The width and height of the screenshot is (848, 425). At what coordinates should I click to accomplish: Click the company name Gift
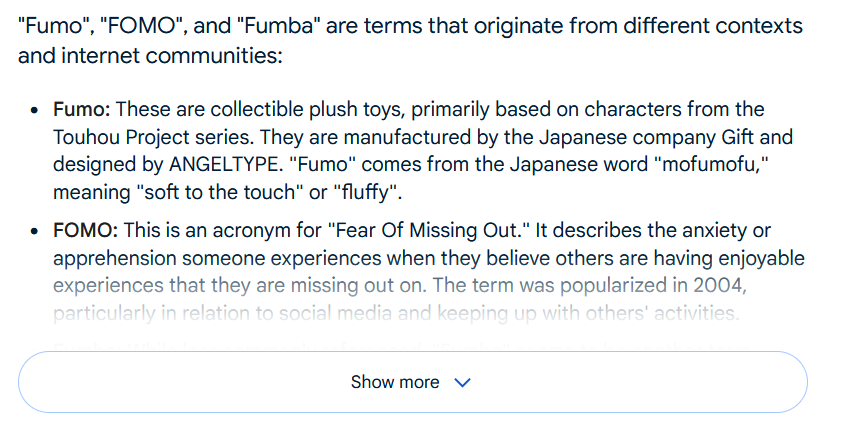[738, 137]
